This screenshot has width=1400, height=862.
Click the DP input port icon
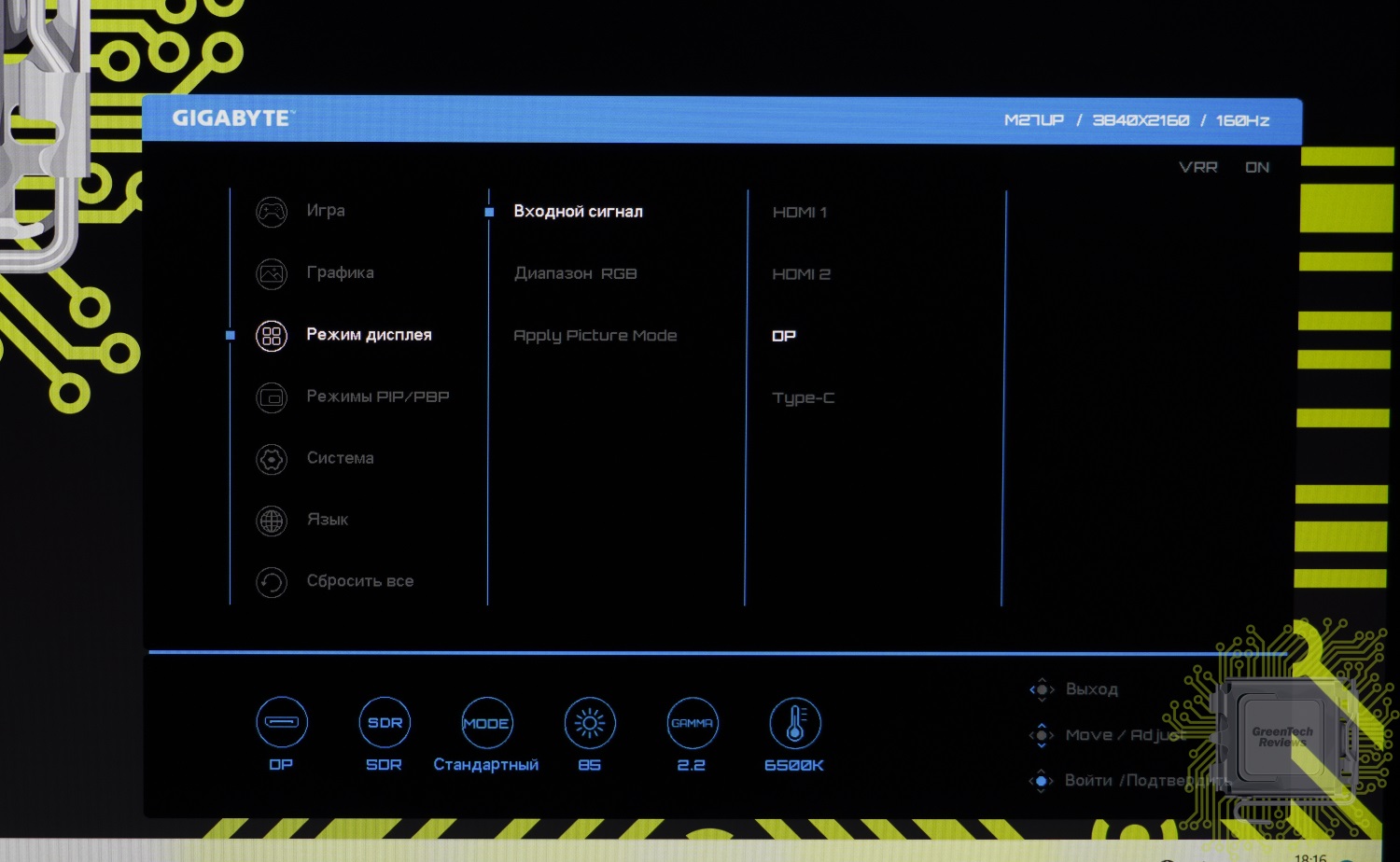click(281, 722)
